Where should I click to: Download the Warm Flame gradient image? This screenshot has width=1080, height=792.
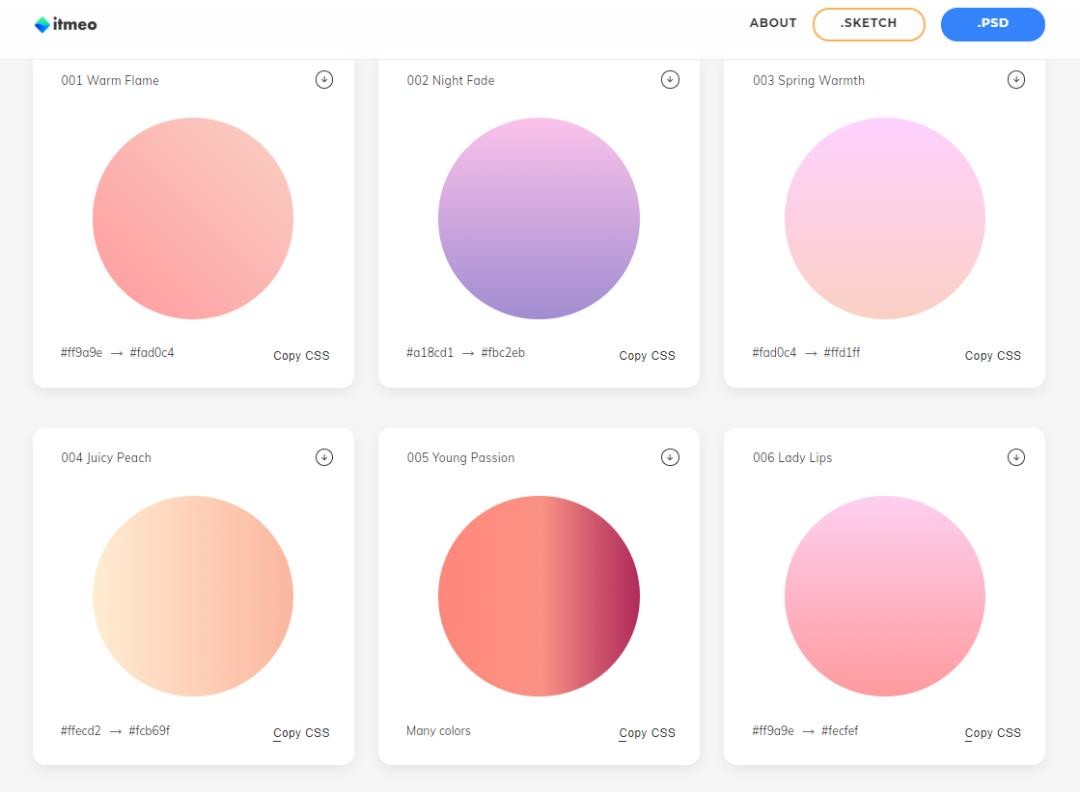tap(324, 80)
